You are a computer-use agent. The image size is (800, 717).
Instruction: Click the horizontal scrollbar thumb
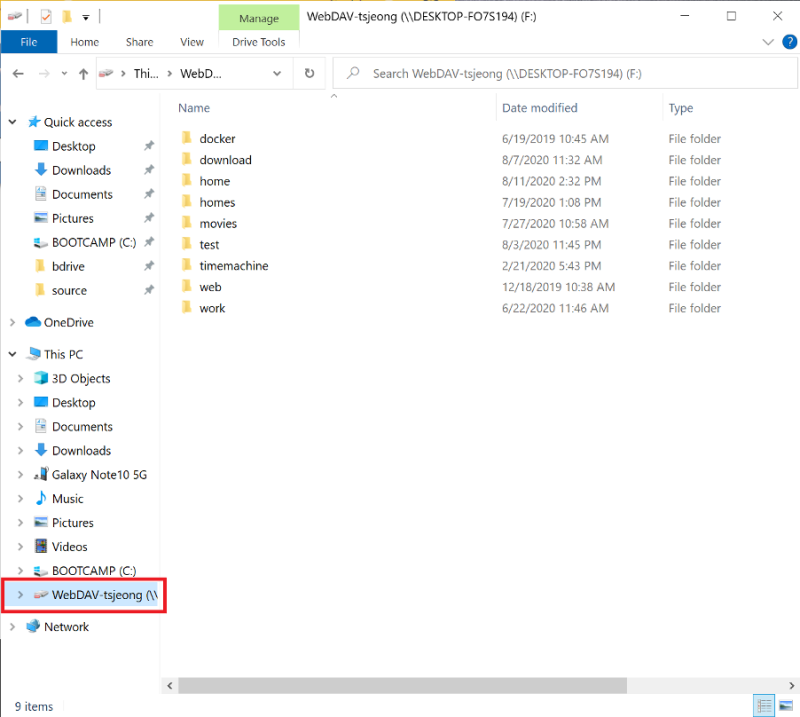(402, 685)
